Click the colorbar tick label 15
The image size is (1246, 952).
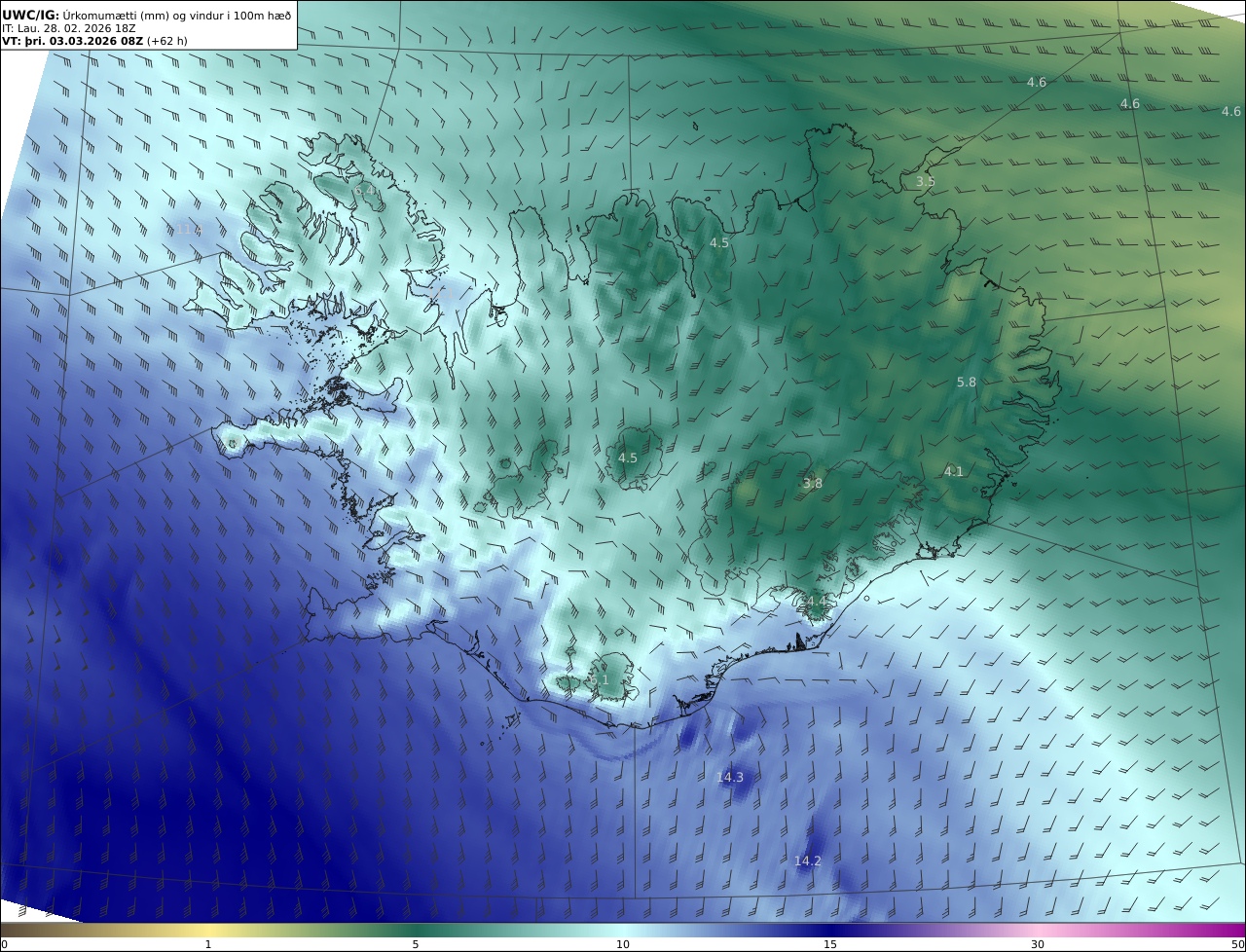[x=830, y=944]
